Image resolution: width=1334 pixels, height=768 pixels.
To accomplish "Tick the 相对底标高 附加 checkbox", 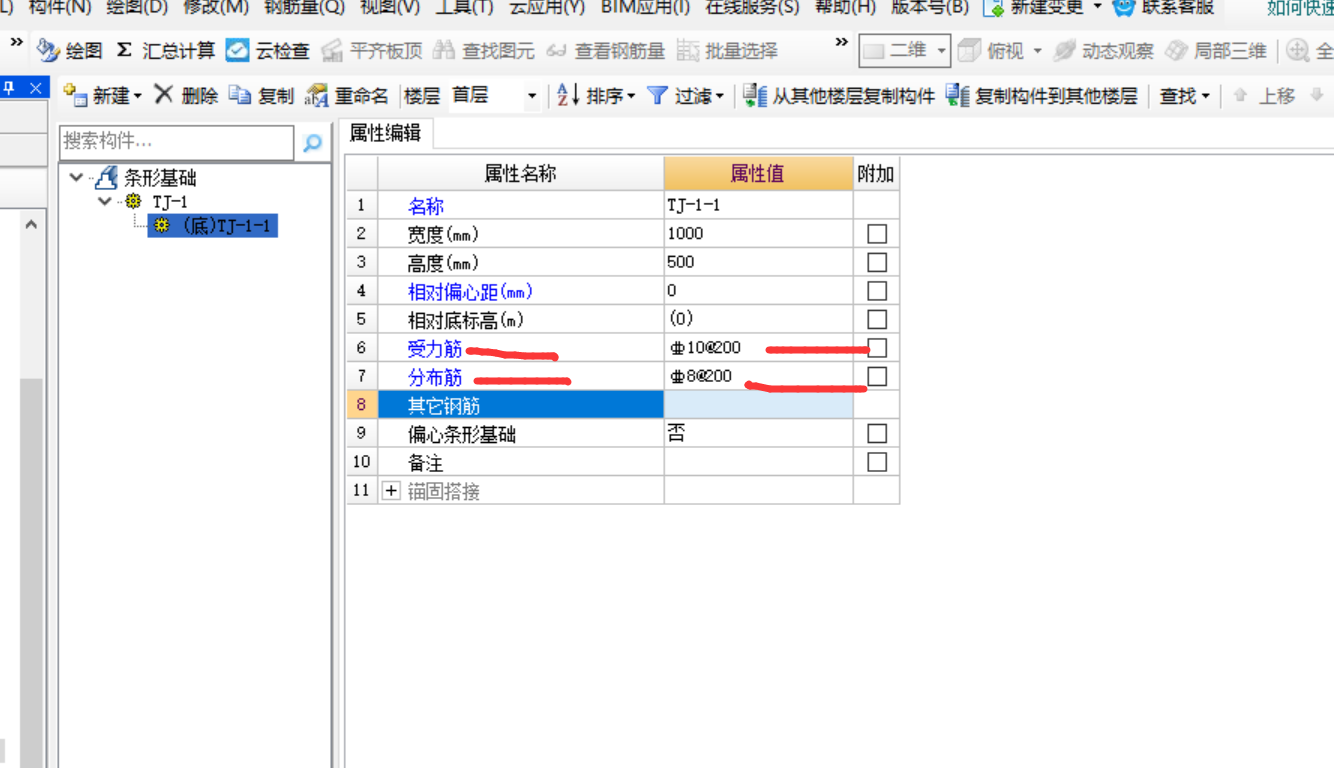I will click(x=877, y=319).
